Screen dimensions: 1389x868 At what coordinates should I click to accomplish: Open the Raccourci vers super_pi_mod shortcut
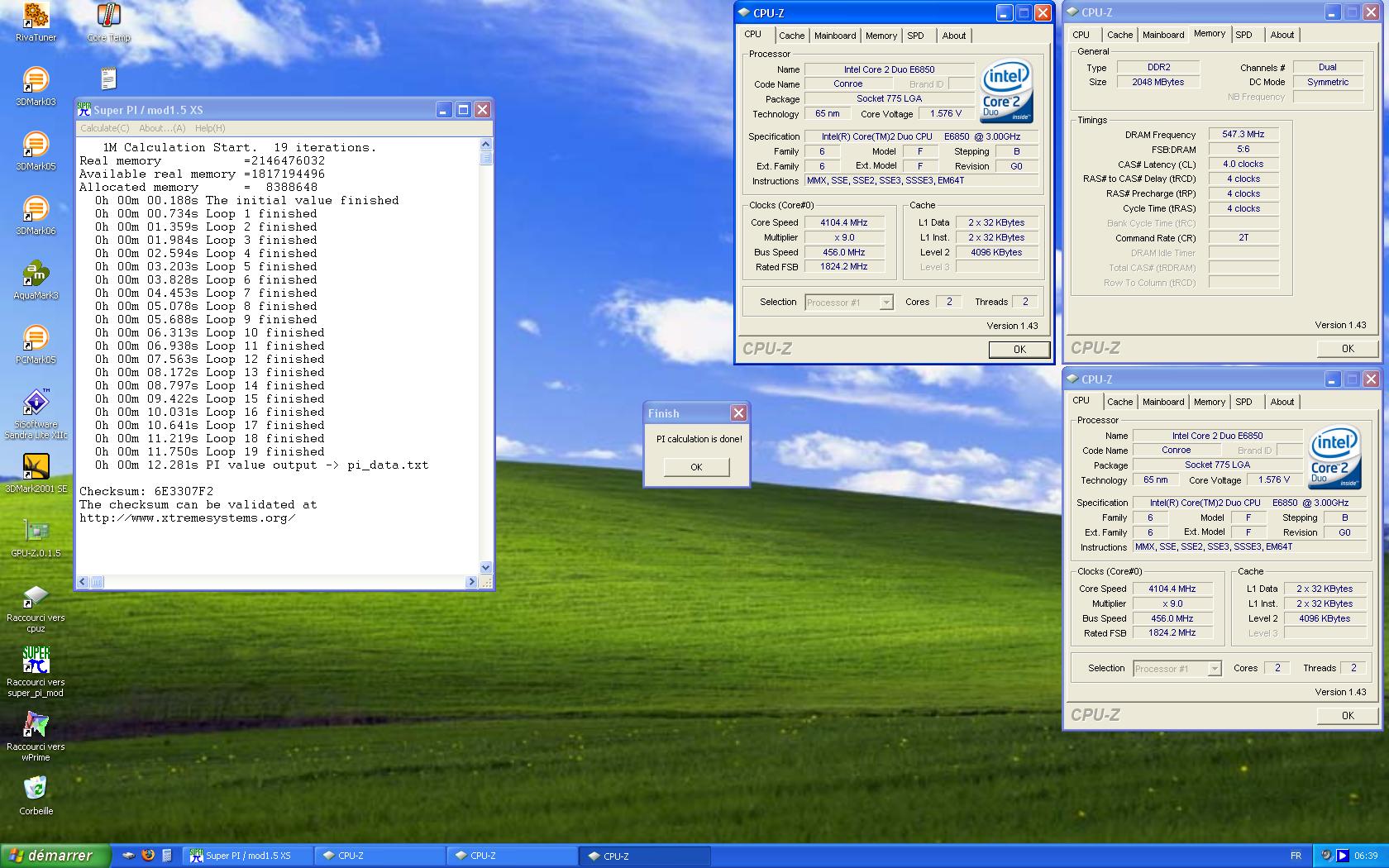36,672
